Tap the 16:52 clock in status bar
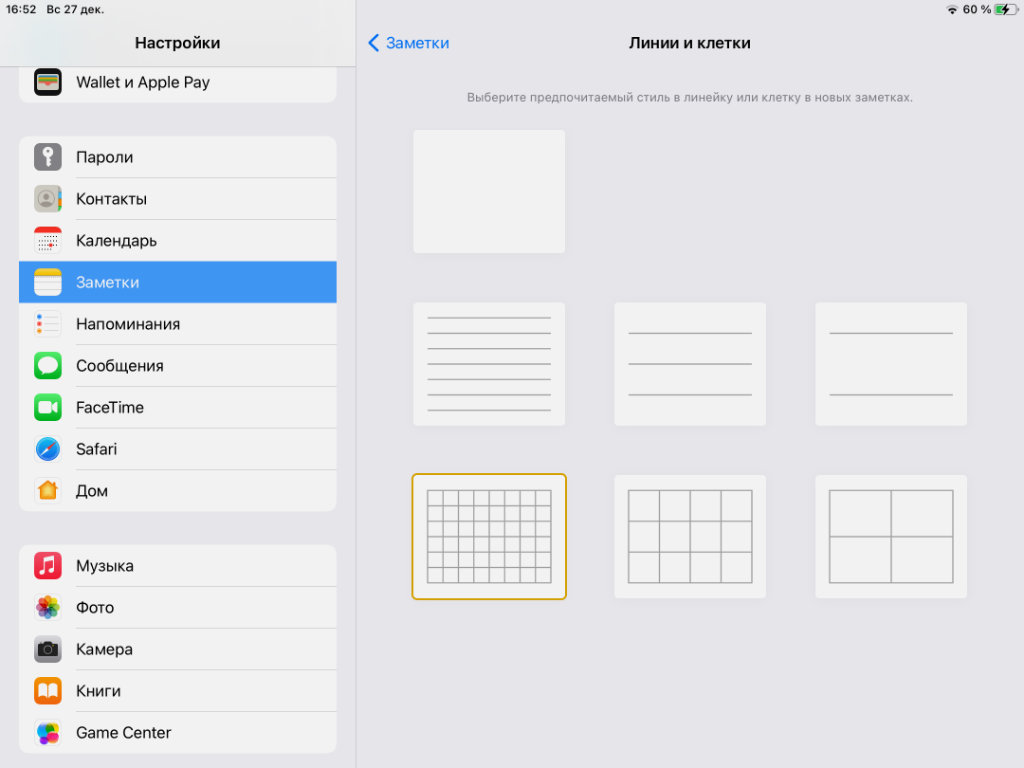 click(21, 10)
